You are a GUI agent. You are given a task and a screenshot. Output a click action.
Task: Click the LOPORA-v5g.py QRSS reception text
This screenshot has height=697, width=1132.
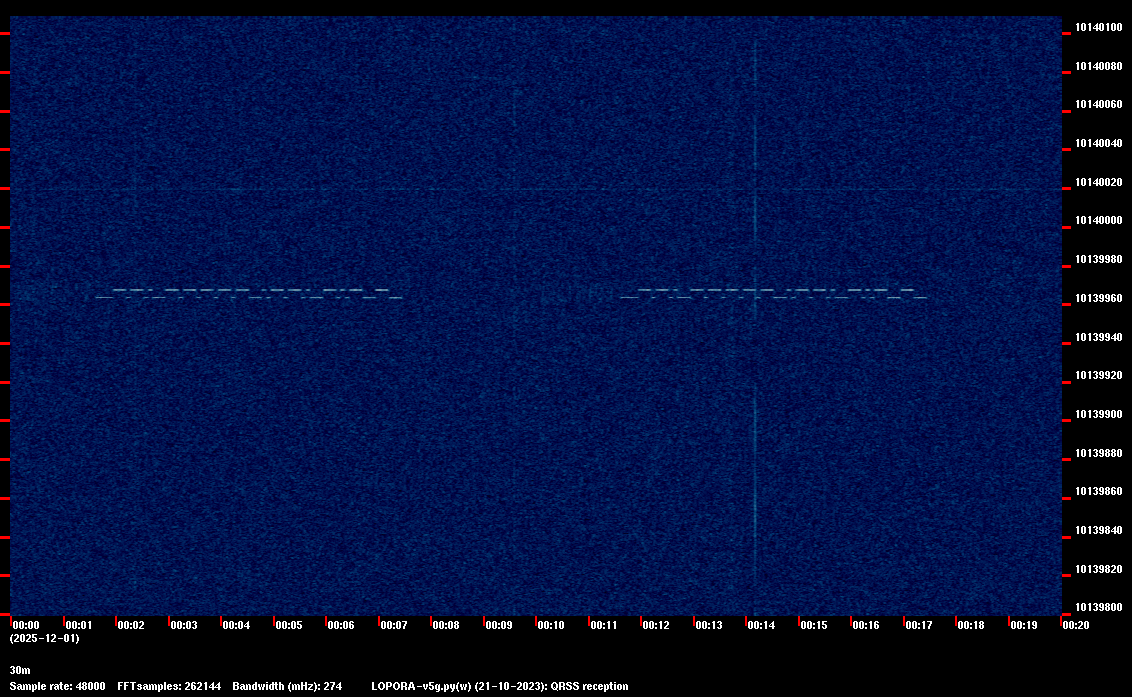[500, 686]
